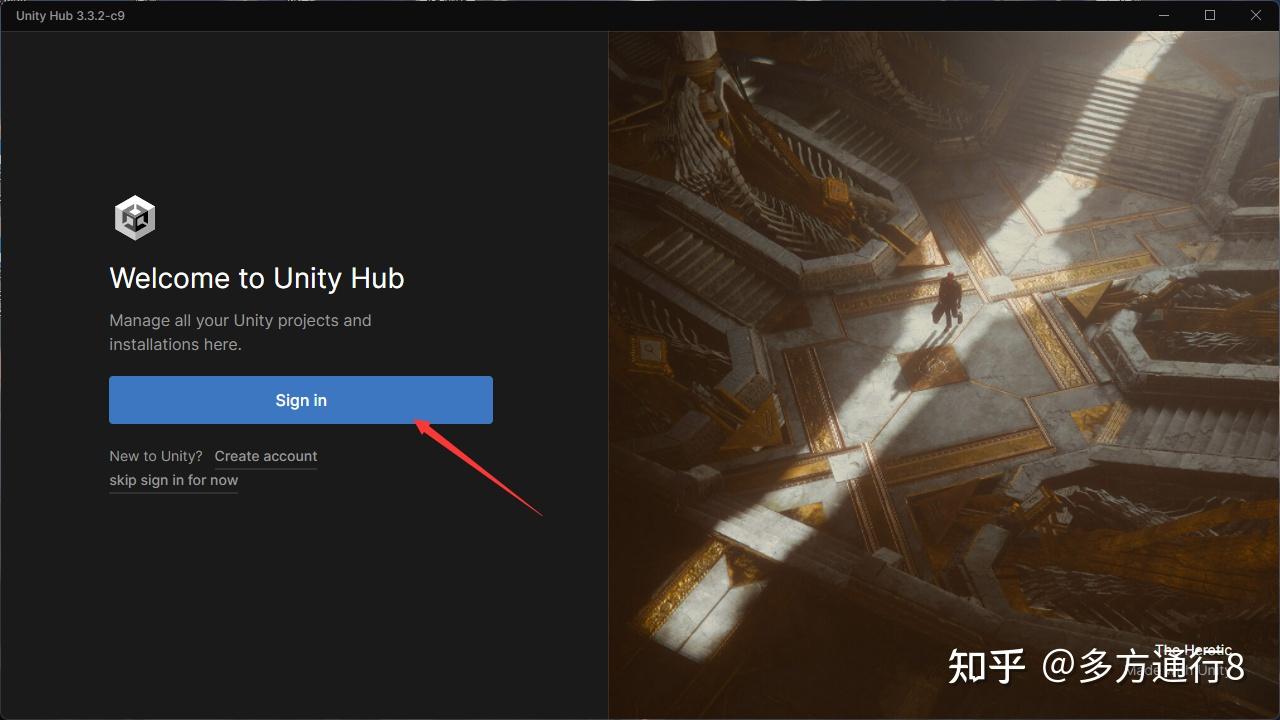Click the underlined Create account text
This screenshot has height=720, width=1280.
(265, 456)
